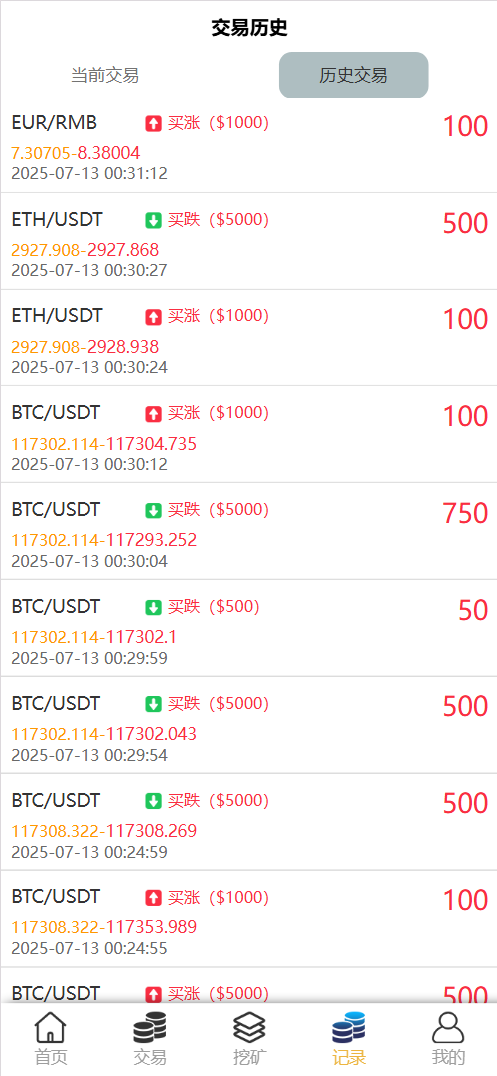The height and width of the screenshot is (1076, 497).
Task: Click green down-arrow icon on $500 BTC/USDT trade
Action: click(153, 607)
